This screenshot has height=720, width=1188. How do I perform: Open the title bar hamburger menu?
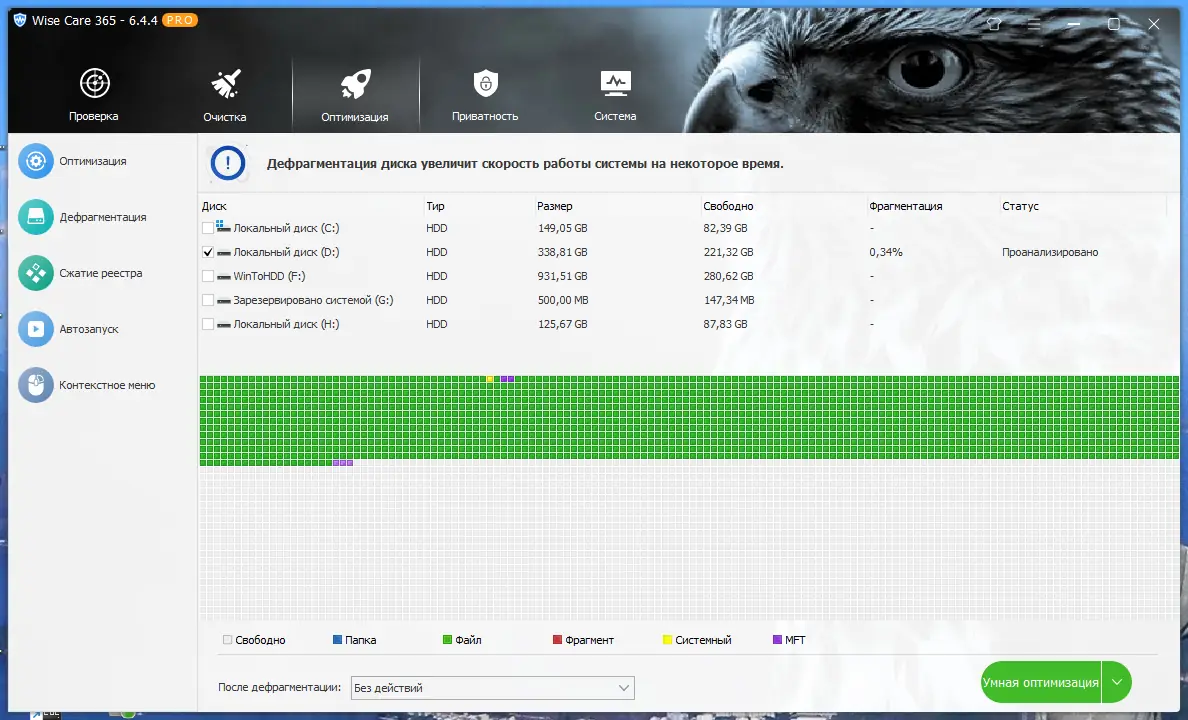pyautogui.click(x=1034, y=24)
